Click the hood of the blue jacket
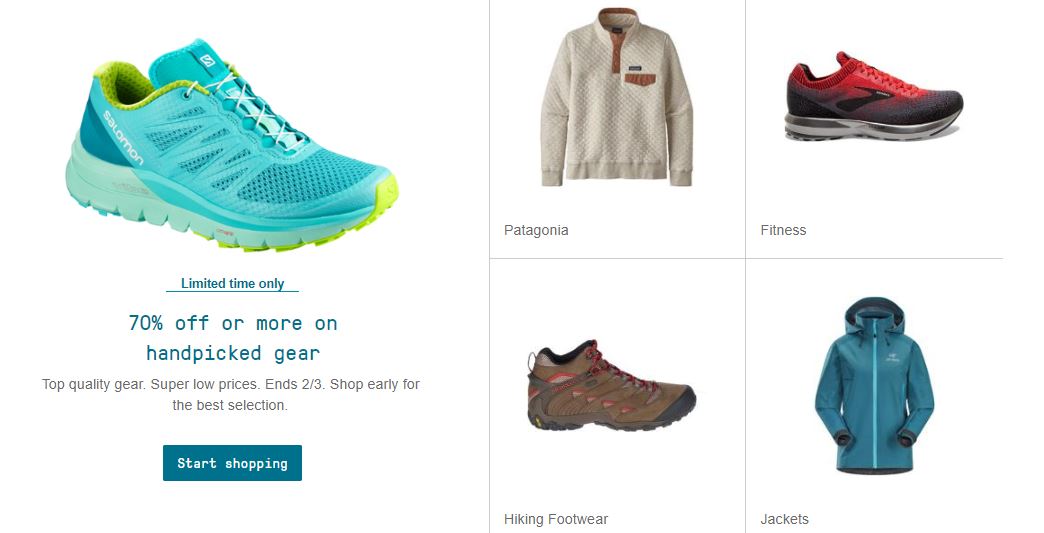 coord(875,313)
